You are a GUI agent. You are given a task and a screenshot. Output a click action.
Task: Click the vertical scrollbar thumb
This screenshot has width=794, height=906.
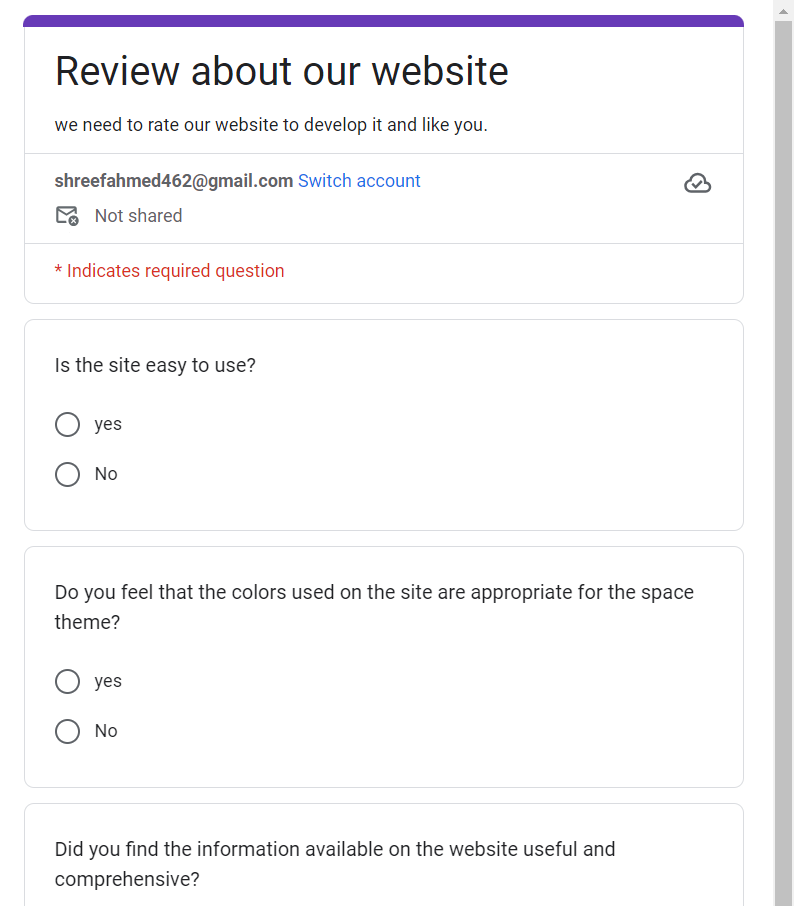784,462
